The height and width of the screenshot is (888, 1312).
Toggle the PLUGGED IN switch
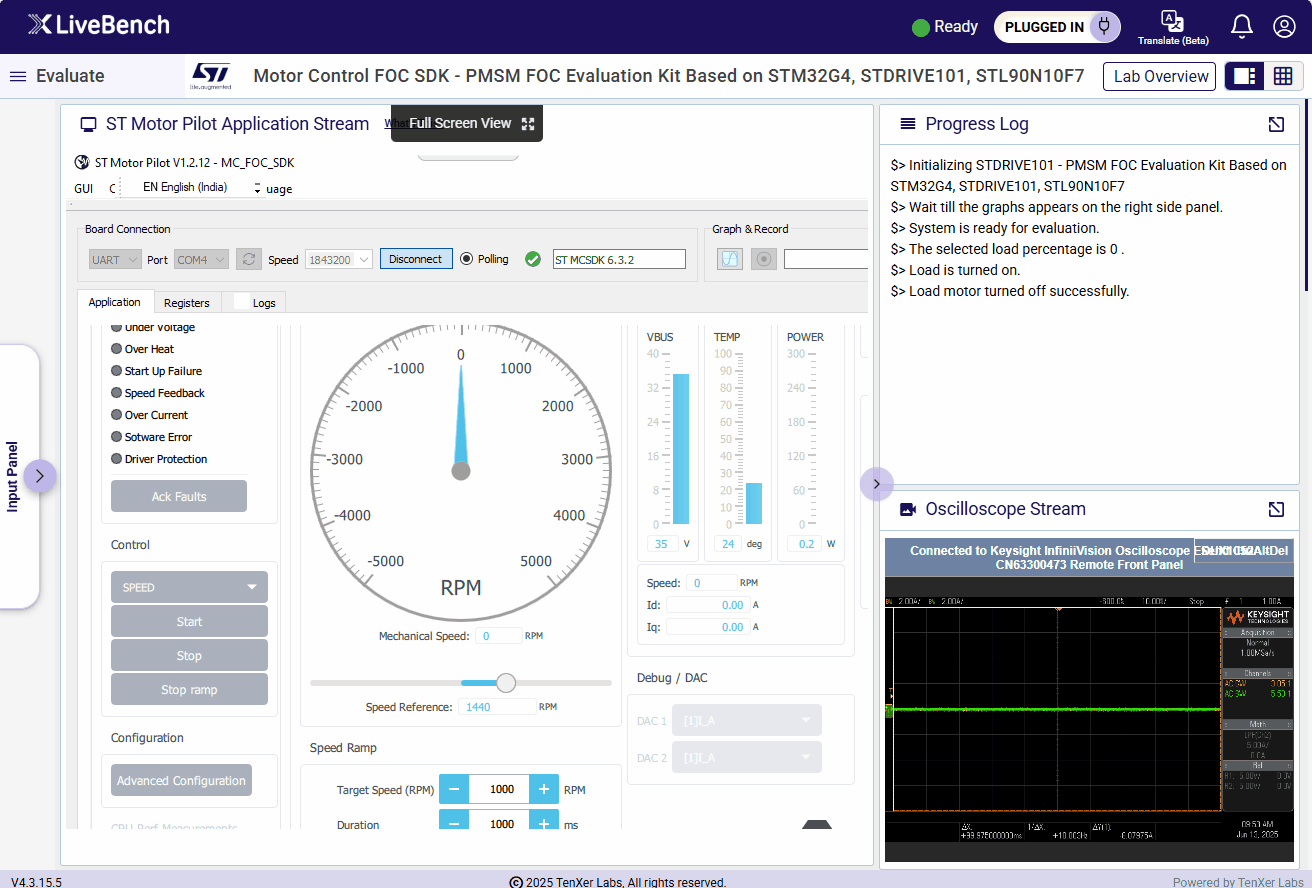[x=1056, y=27]
